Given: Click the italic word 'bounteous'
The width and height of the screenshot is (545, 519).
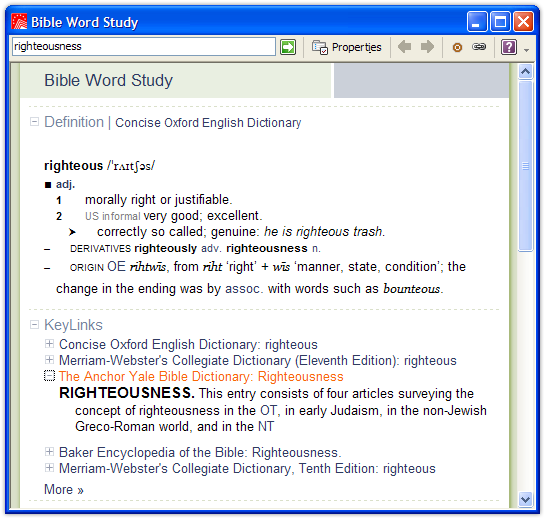Looking at the screenshot, I should click(412, 289).
